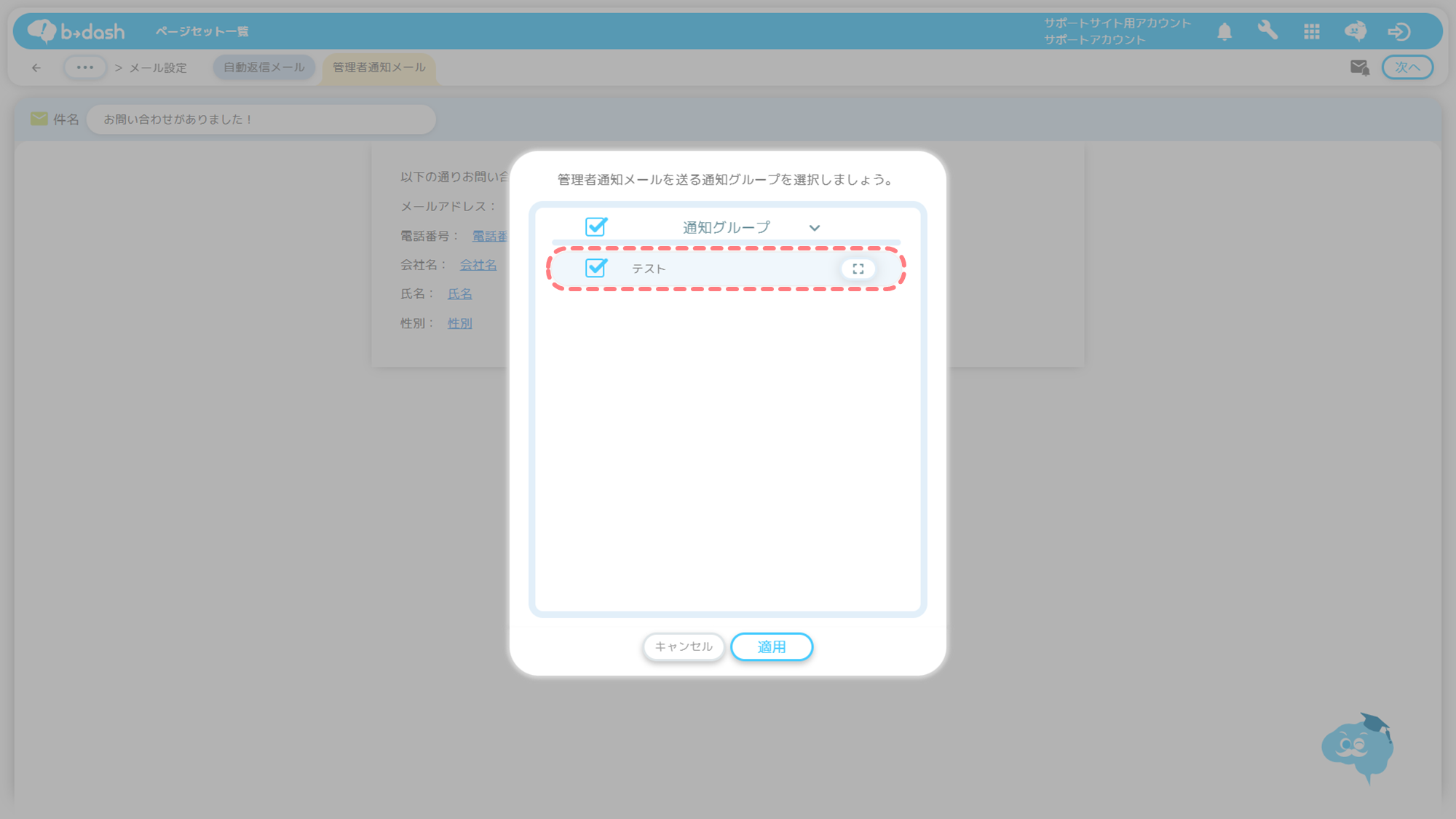Screen dimensions: 1456x819
Task: Click the 適用 button
Action: click(771, 646)
